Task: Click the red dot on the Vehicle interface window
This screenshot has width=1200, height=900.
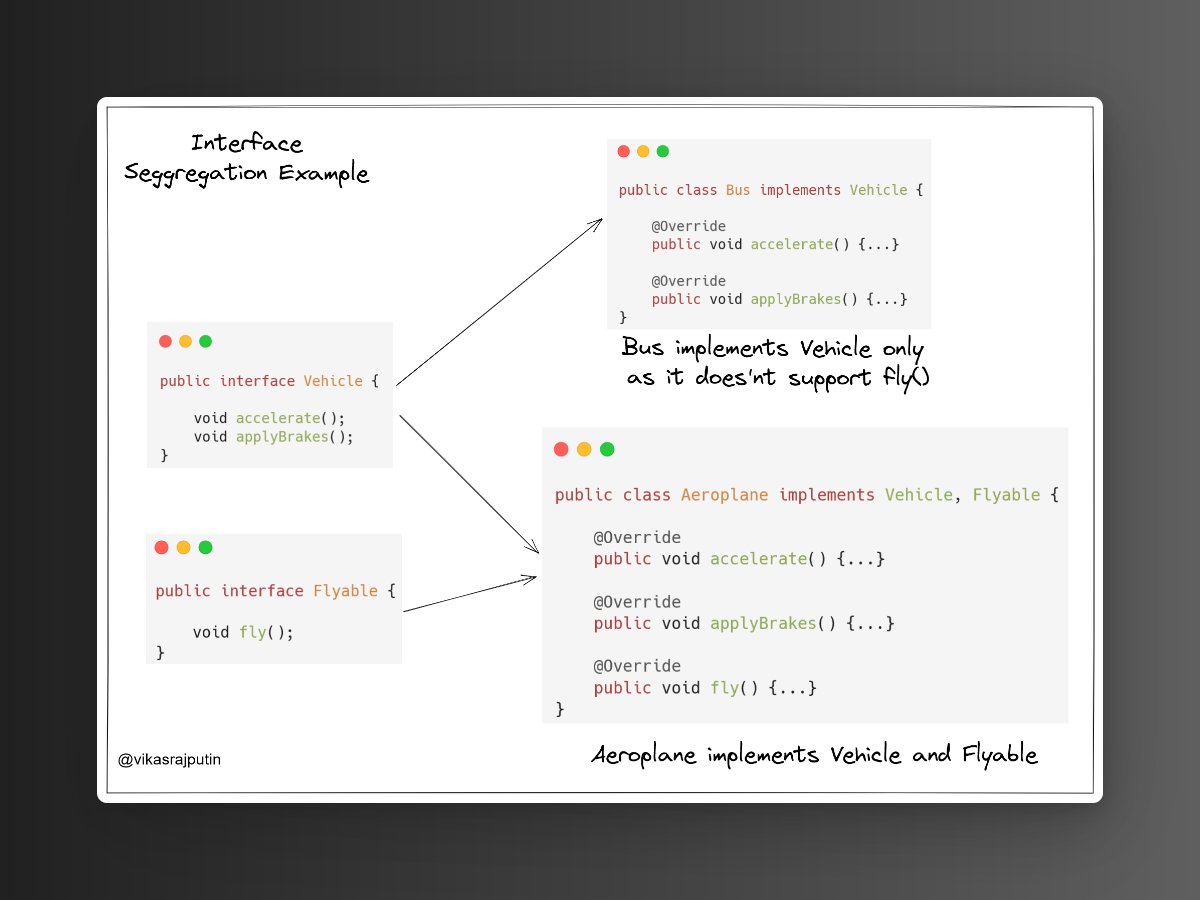Action: click(x=165, y=341)
